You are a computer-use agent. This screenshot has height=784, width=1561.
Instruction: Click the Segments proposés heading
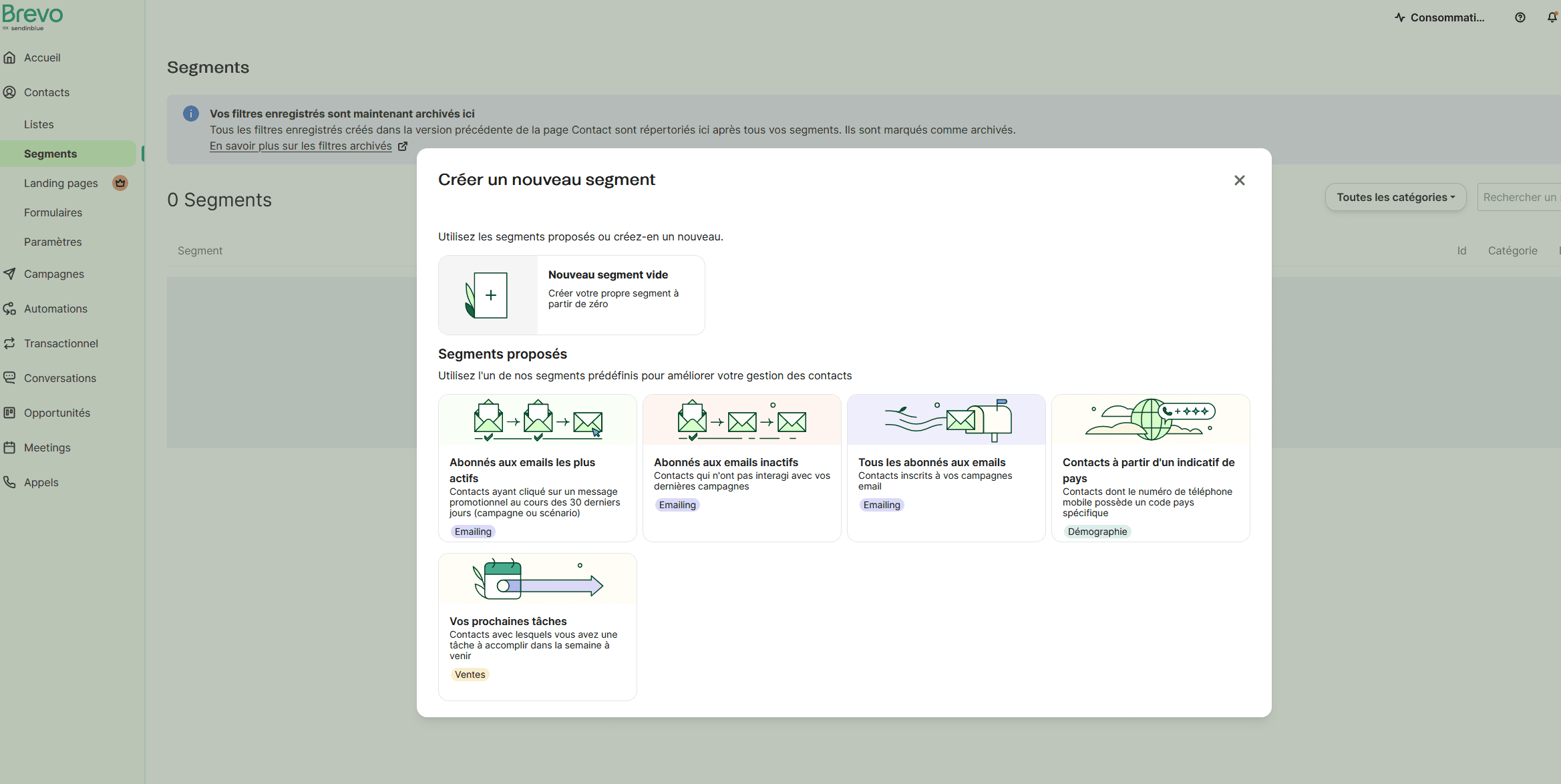(502, 354)
